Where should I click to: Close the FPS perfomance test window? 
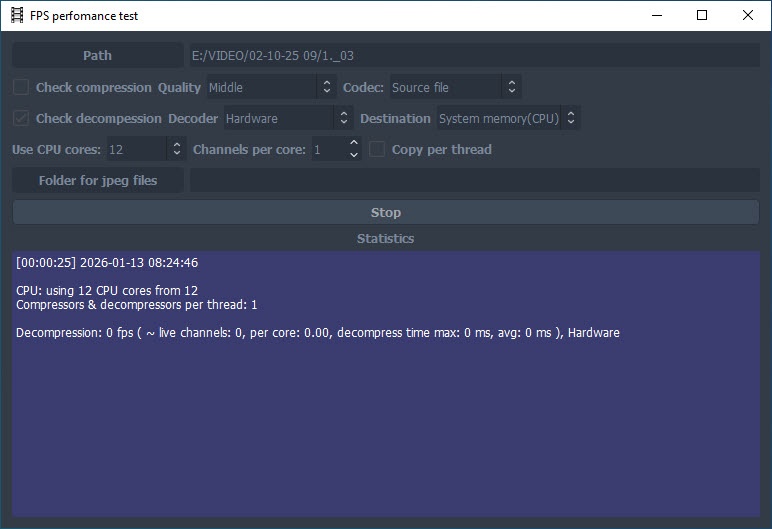pyautogui.click(x=748, y=15)
